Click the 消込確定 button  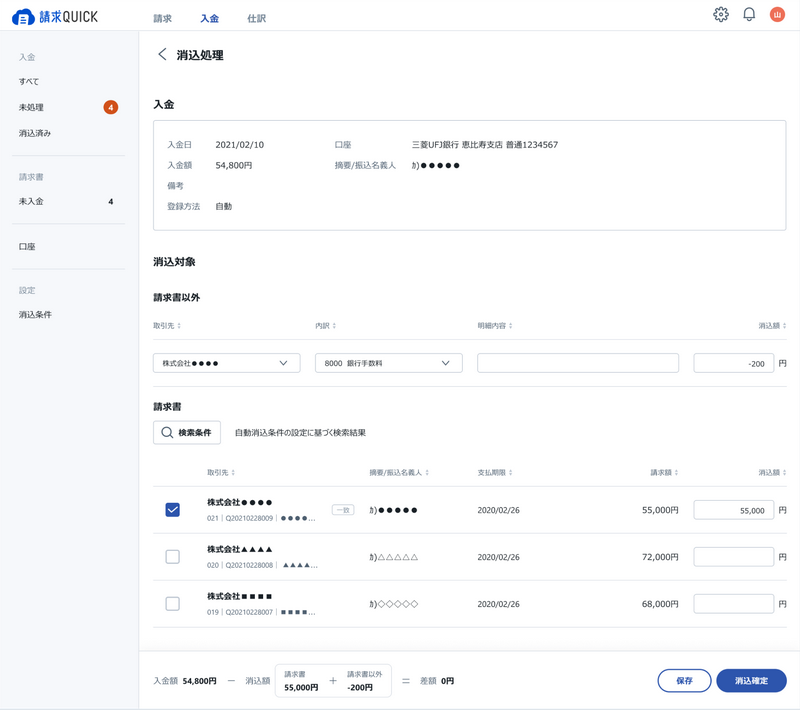pos(751,681)
